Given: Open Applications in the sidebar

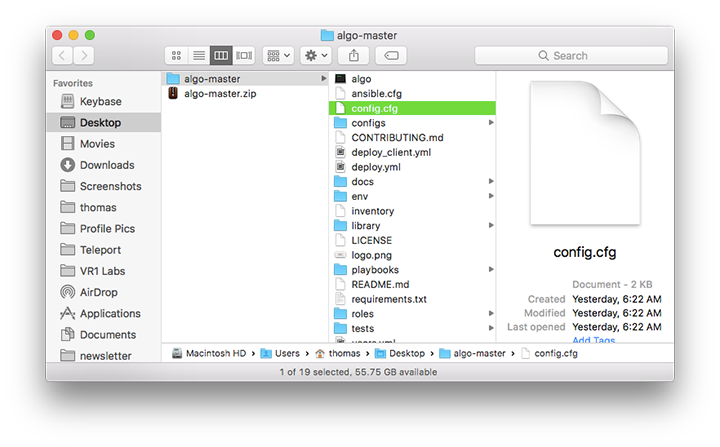Looking at the screenshot, I should [x=104, y=313].
